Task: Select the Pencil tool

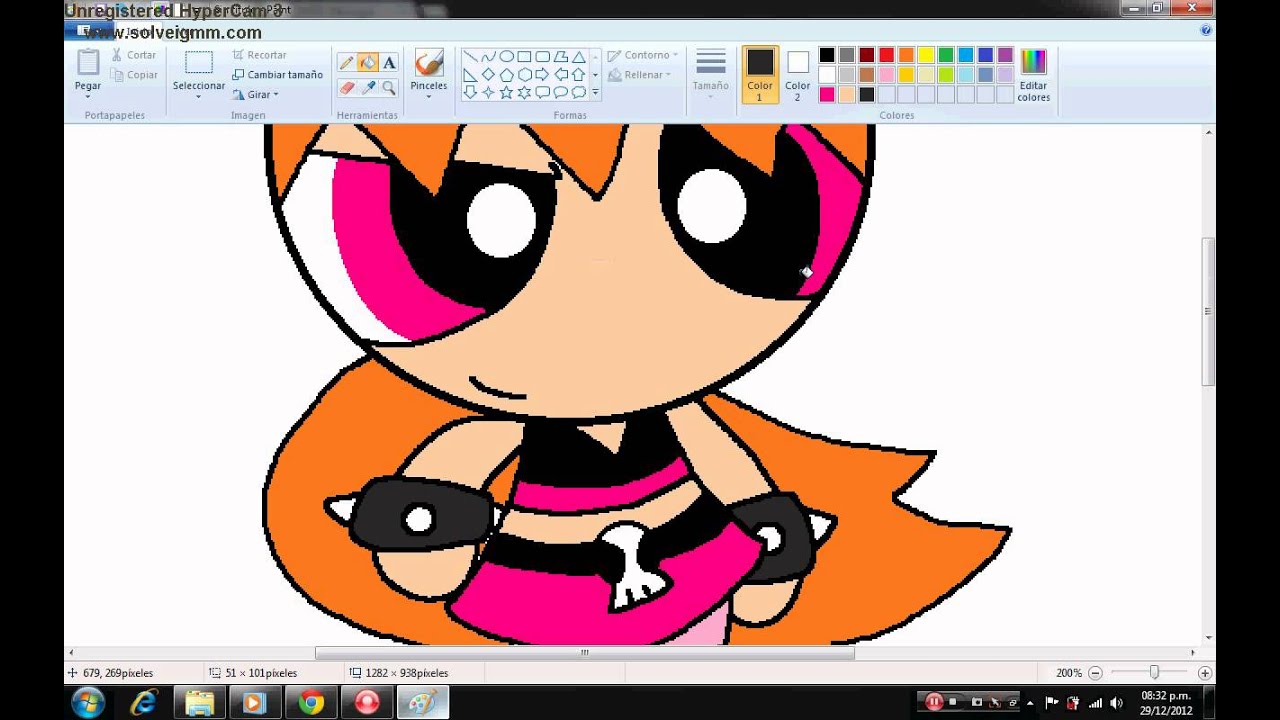Action: (347, 63)
